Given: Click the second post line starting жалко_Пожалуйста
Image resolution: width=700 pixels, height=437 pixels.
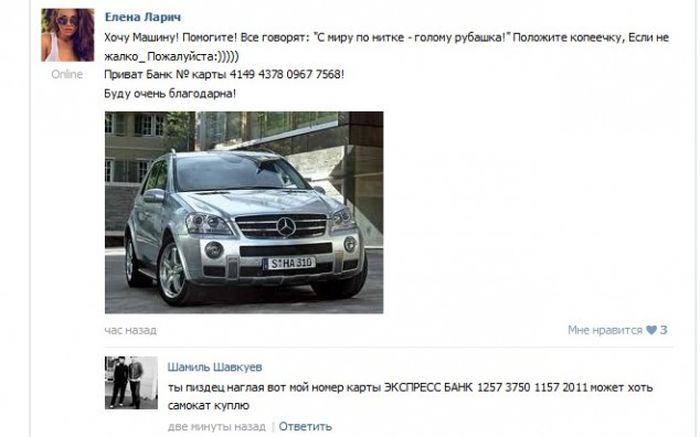Looking at the screenshot, I should point(171,57).
